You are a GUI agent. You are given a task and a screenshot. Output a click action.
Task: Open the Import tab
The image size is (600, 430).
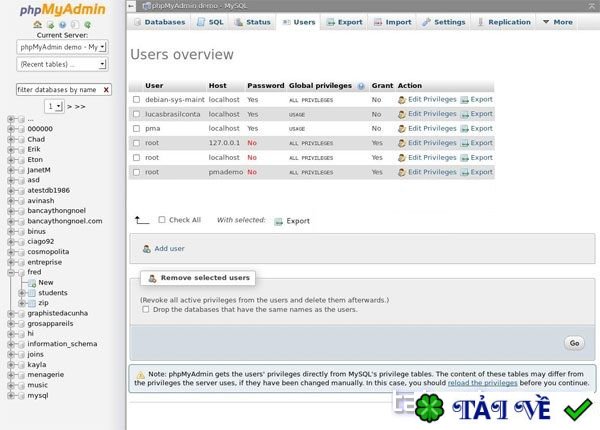point(393,22)
